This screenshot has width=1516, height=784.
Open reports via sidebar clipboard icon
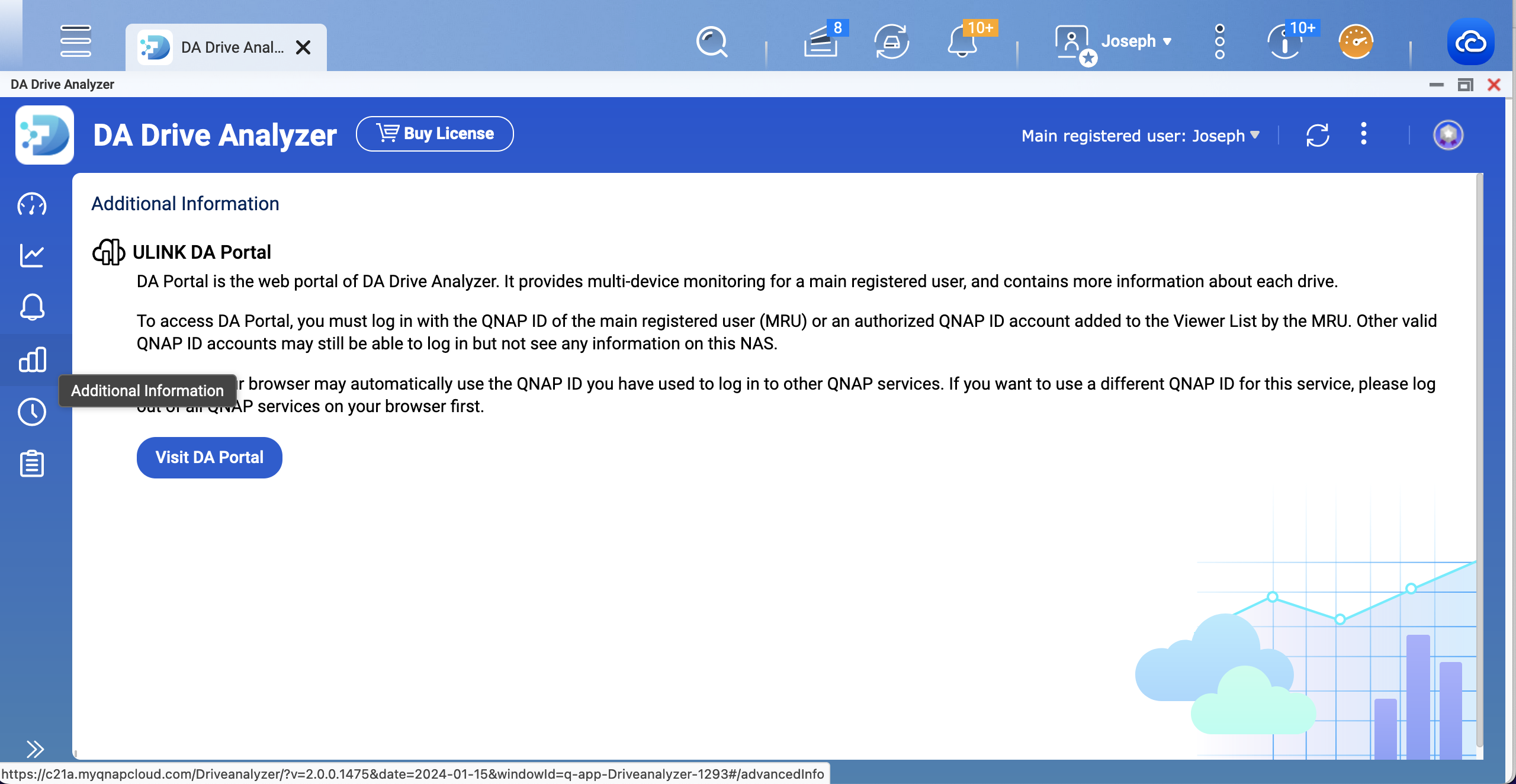[33, 463]
